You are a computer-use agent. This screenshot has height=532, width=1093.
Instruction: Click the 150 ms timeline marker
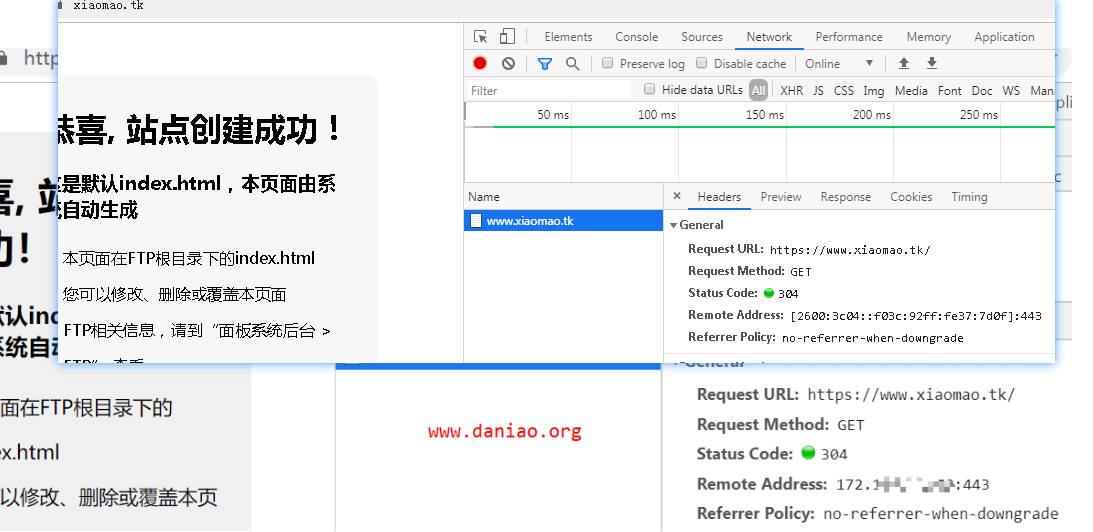coord(765,114)
